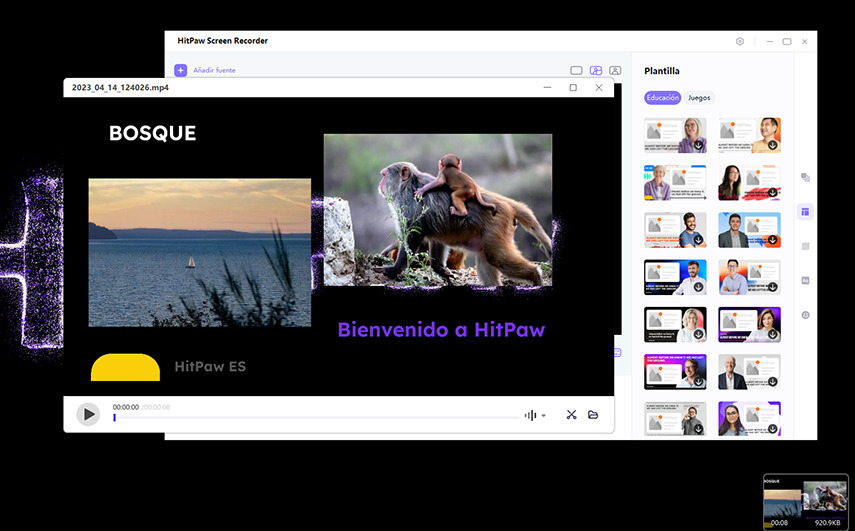The height and width of the screenshot is (531, 855).
Task: Download black template with blonde woman
Action: [x=699, y=334]
